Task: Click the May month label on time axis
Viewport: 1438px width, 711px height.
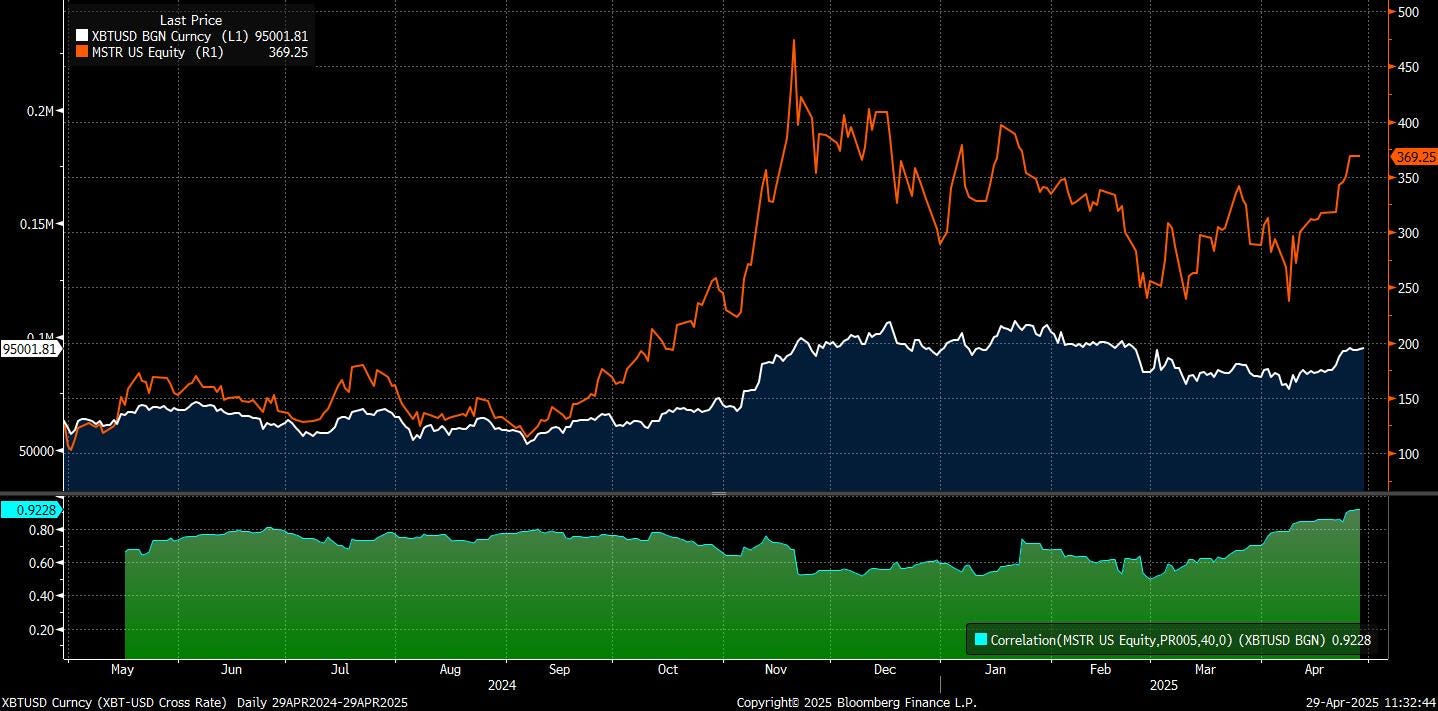Action: [x=121, y=670]
